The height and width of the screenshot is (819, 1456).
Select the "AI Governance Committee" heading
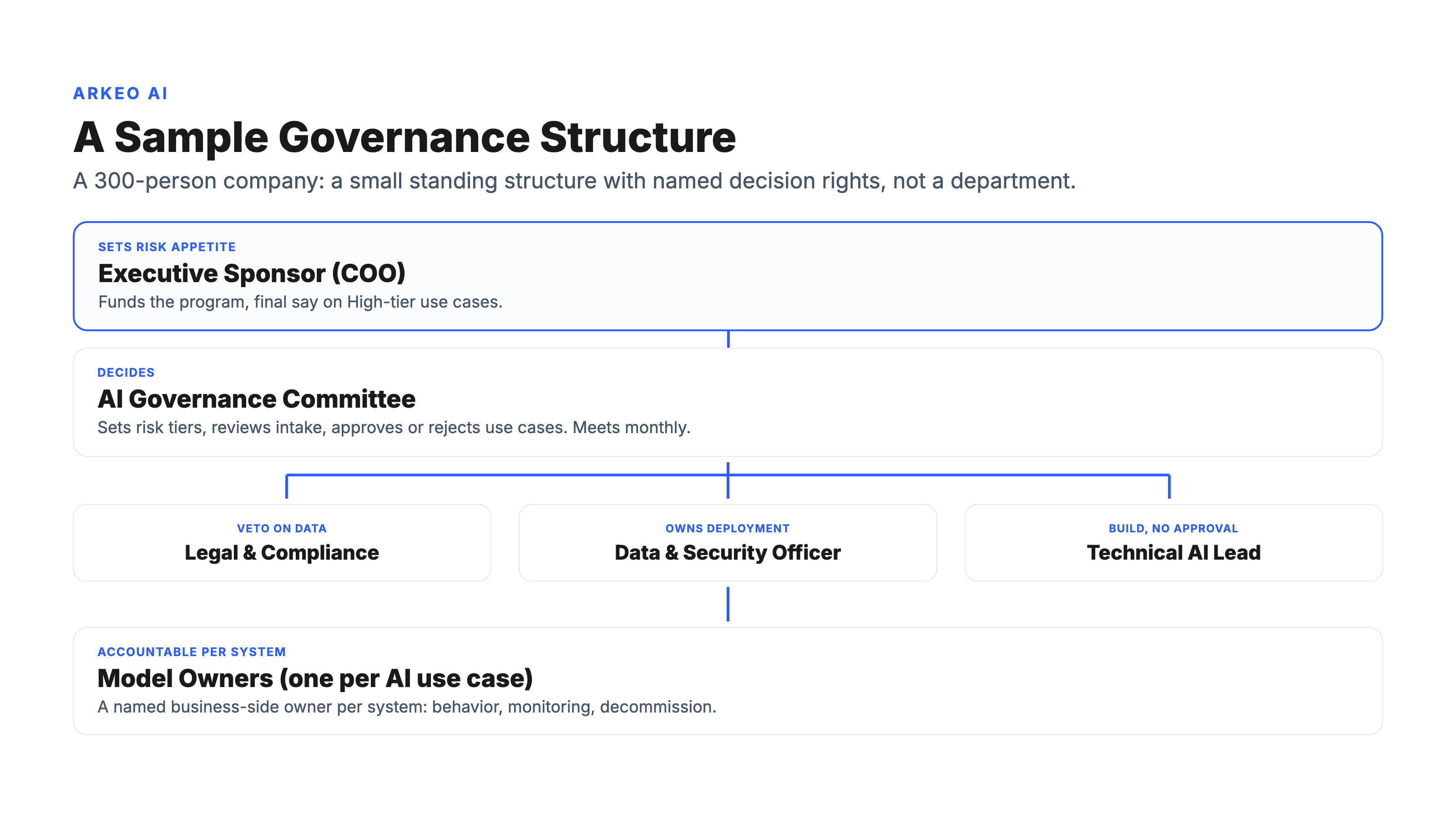coord(257,399)
